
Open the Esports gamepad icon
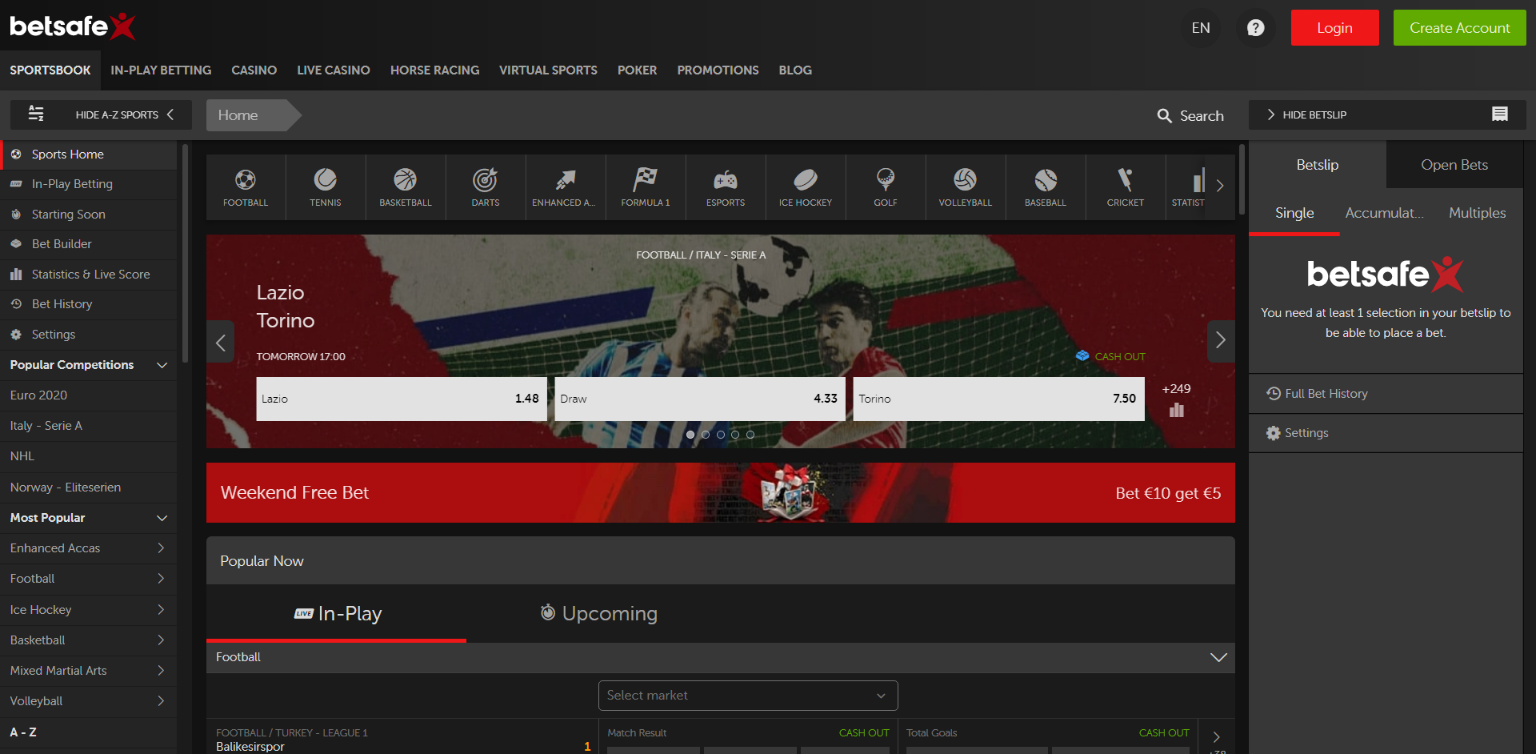coord(725,187)
